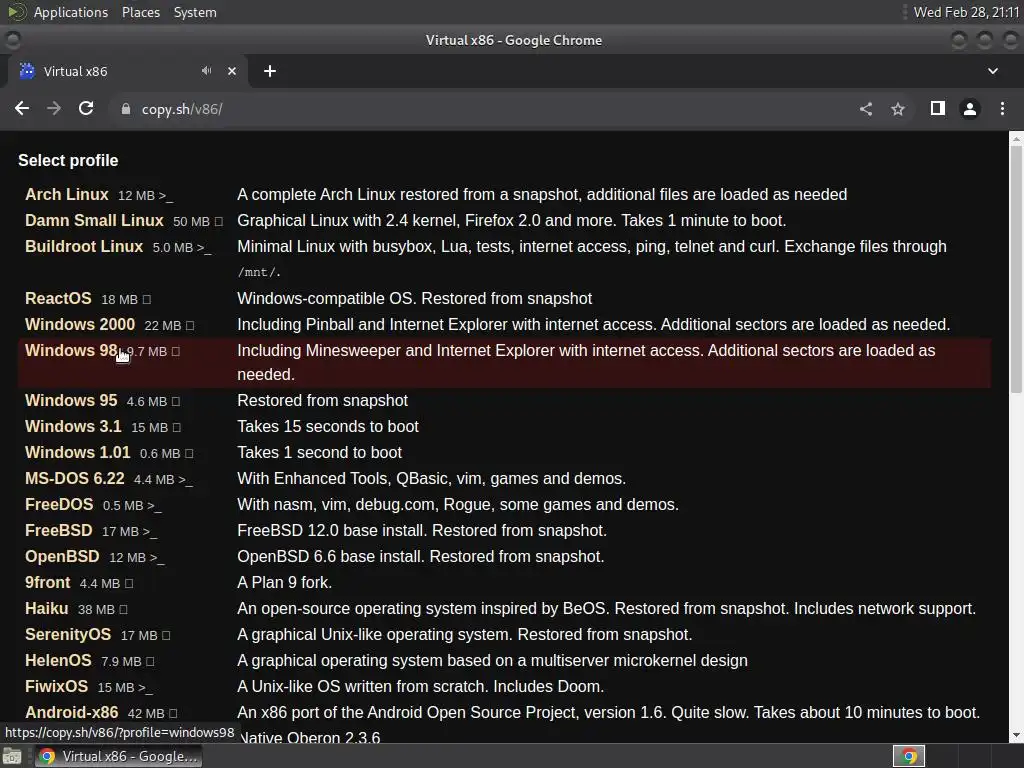Launch the Windows 98 profile
This screenshot has width=1024, height=768.
coord(71,351)
